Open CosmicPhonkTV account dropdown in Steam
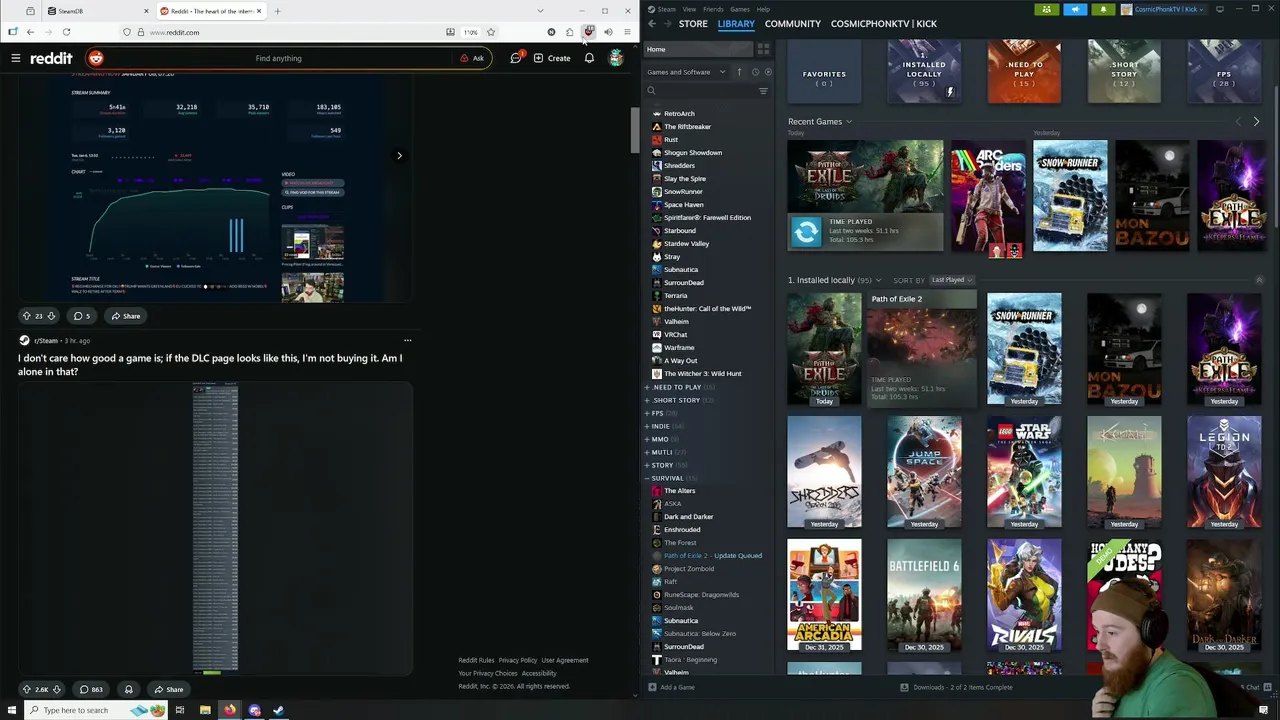The height and width of the screenshot is (720, 1280). 1163,9
